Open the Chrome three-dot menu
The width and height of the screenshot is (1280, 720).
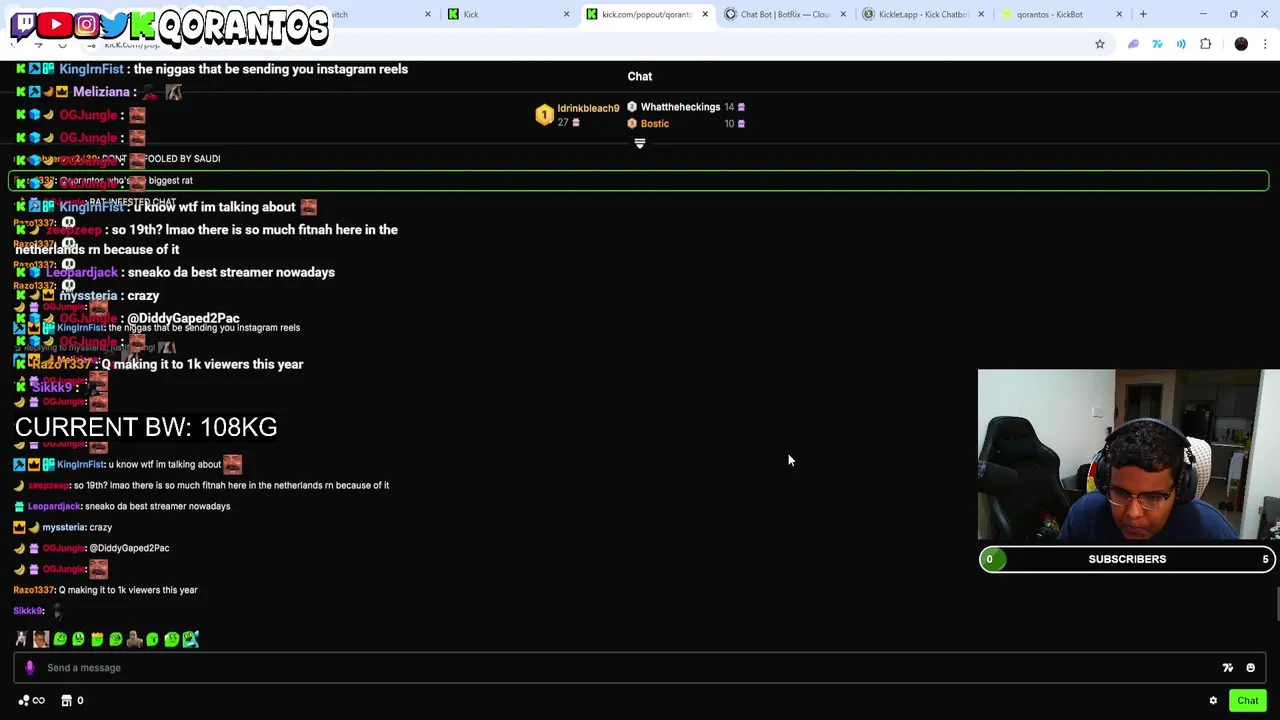(1265, 44)
